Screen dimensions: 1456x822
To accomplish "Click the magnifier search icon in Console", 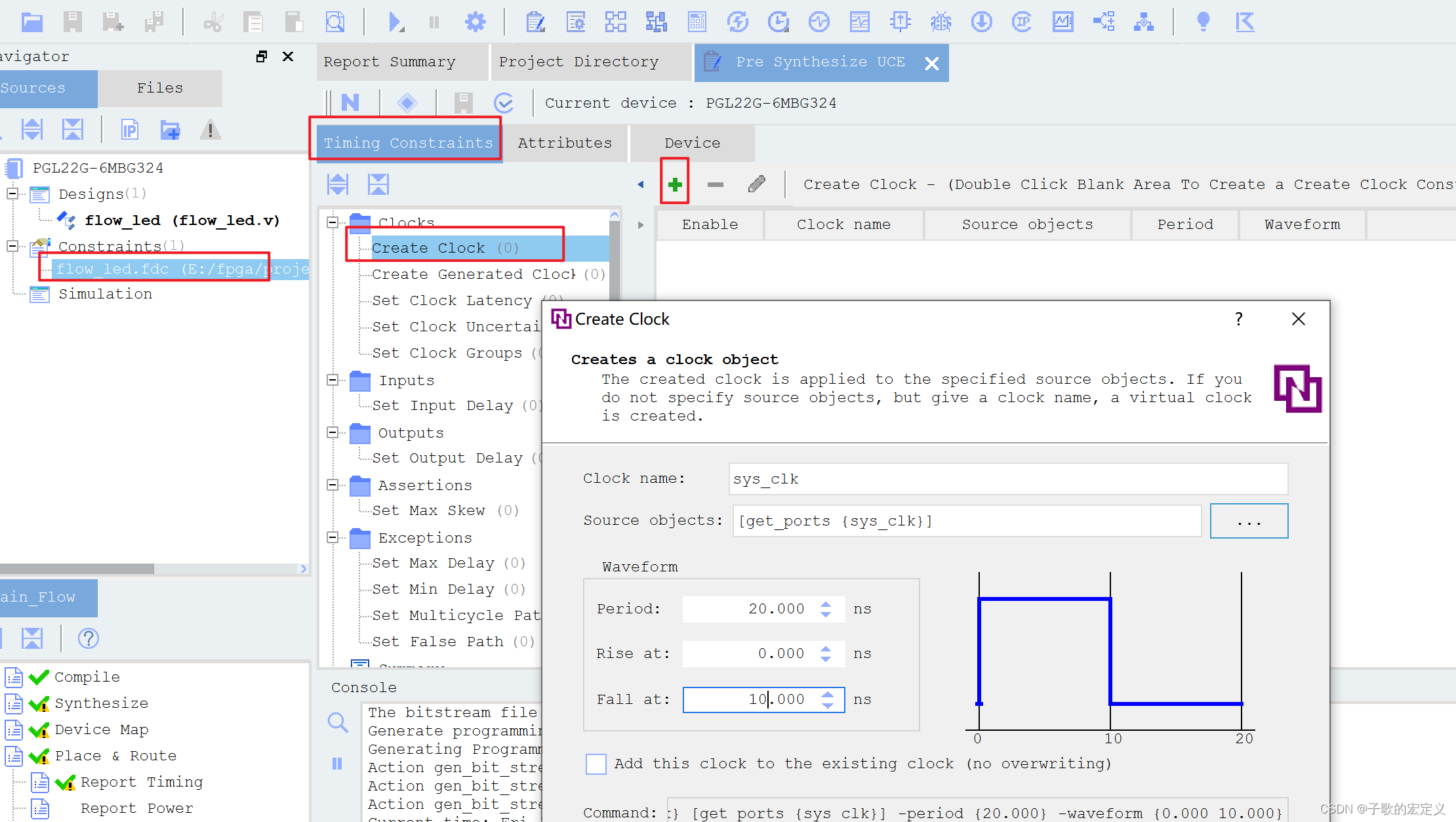I will click(338, 722).
